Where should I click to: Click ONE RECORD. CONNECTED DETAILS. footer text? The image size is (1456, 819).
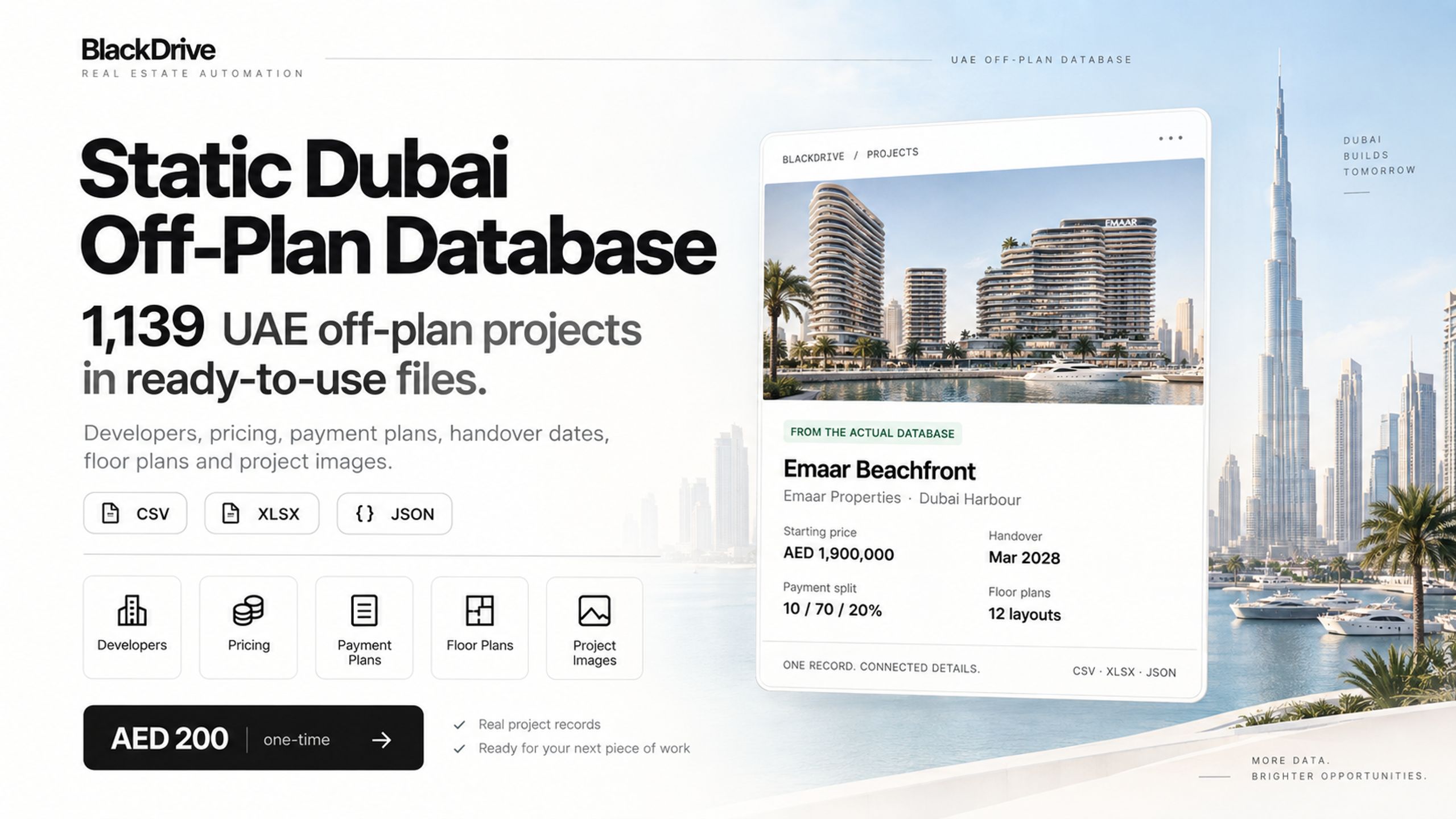[x=881, y=667]
